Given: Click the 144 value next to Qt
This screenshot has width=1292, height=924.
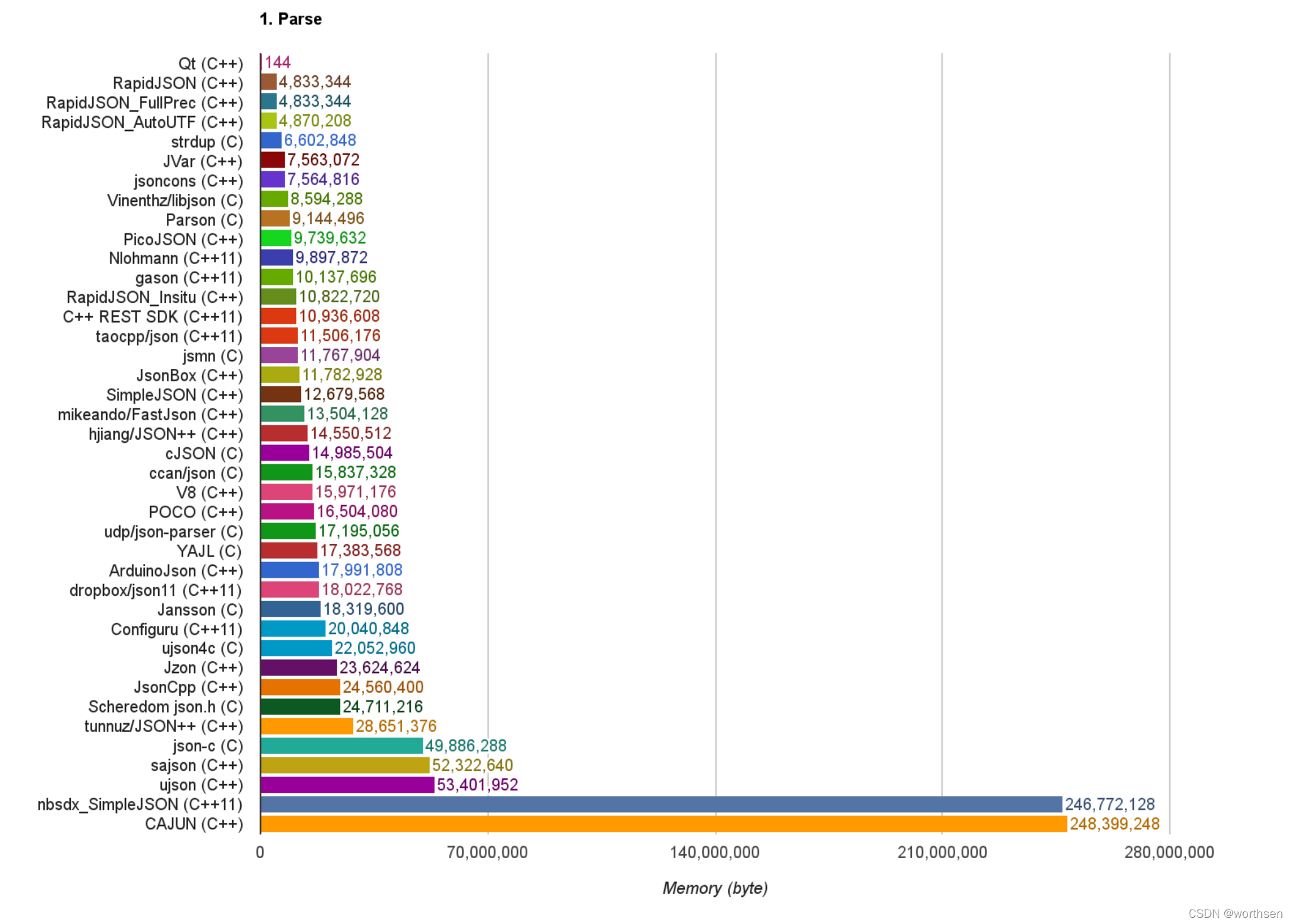Looking at the screenshot, I should 277,62.
